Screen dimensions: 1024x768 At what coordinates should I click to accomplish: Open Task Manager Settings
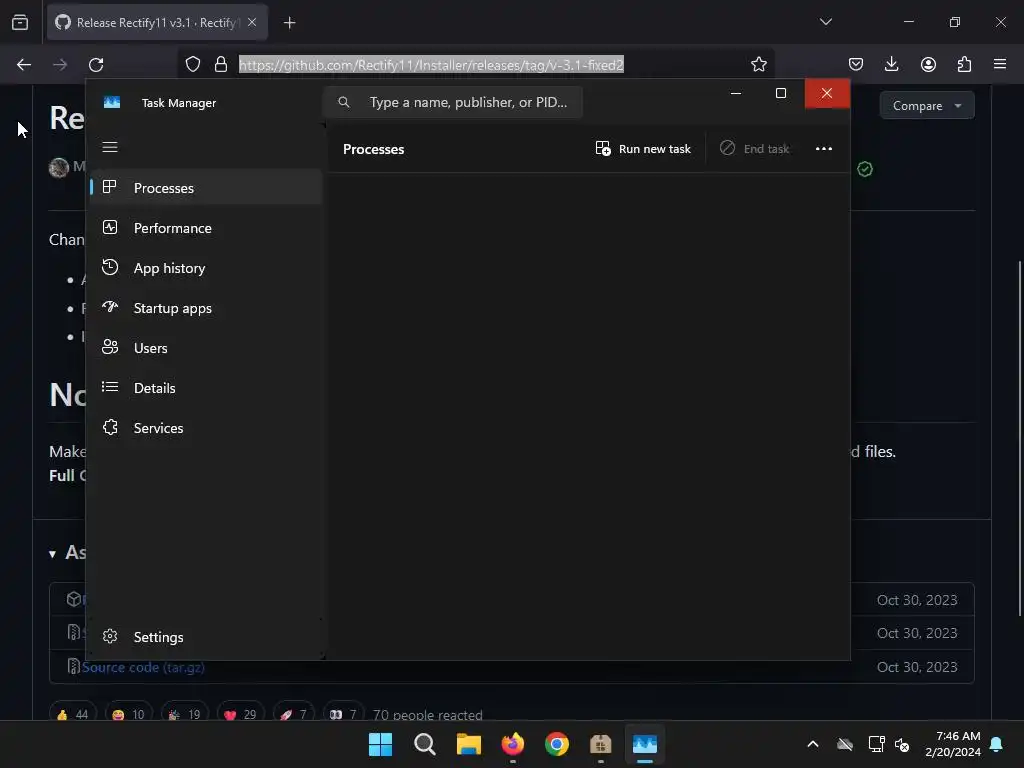click(x=205, y=637)
